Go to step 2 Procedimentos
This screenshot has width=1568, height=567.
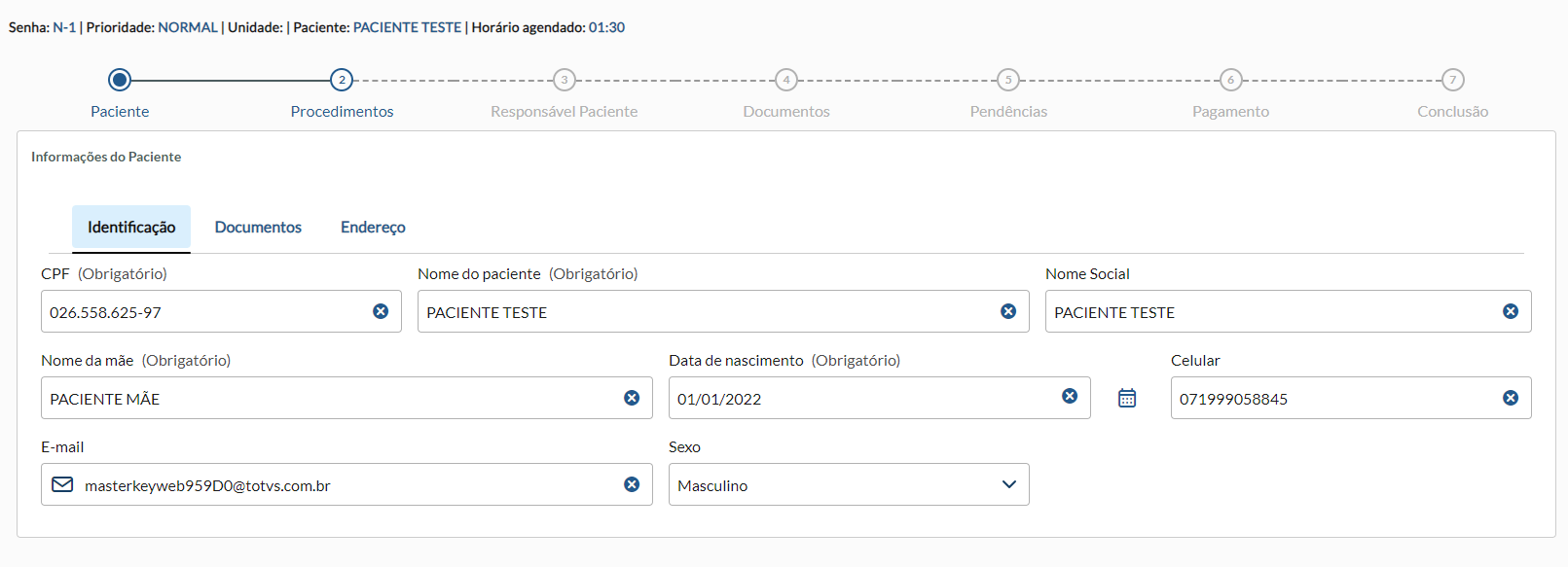[342, 80]
